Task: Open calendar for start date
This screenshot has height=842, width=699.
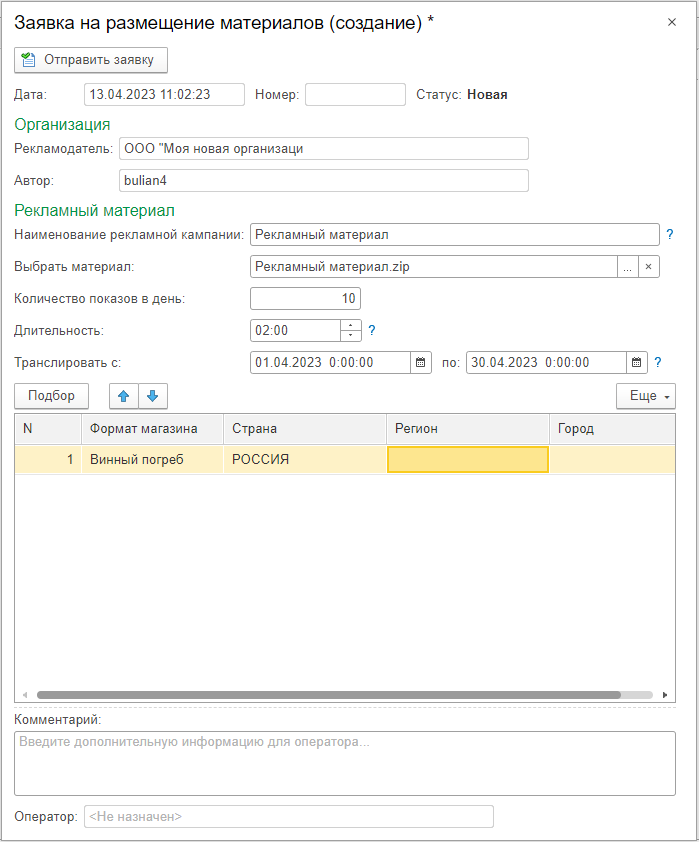Action: 421,362
